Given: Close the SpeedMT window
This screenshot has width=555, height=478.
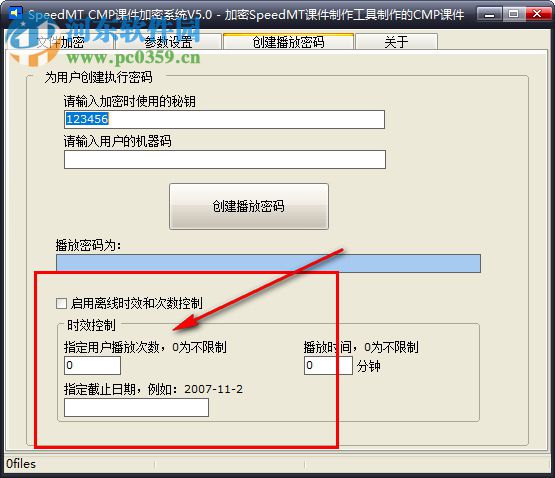Looking at the screenshot, I should pos(537,14).
